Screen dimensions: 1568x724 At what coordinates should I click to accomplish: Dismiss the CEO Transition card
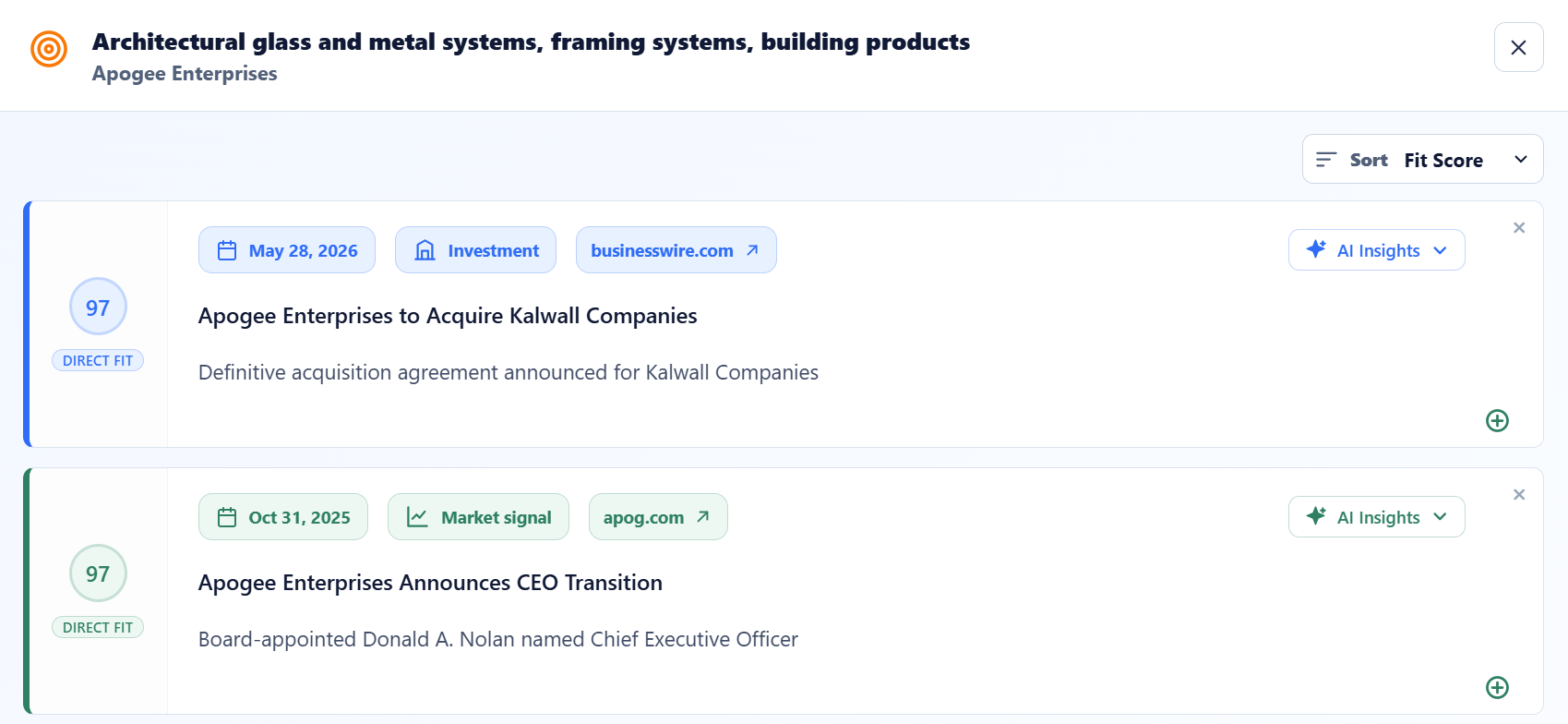click(1519, 494)
